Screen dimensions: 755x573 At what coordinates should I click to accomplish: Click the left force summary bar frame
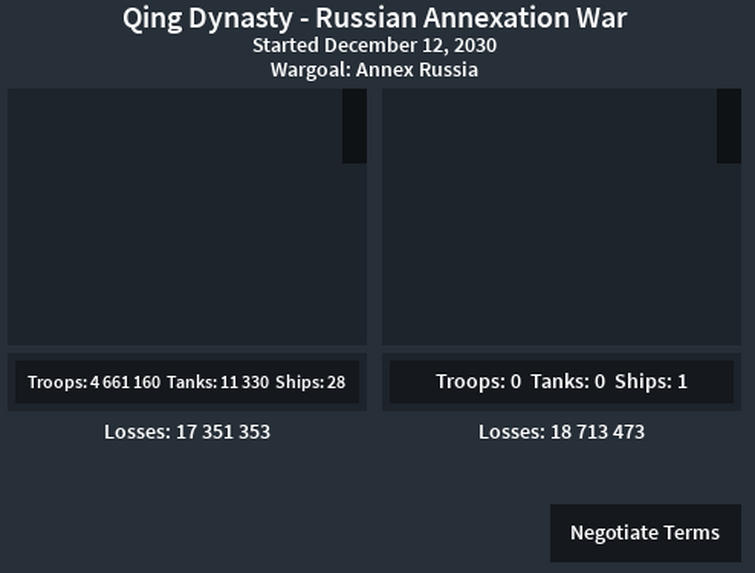[x=187, y=382]
